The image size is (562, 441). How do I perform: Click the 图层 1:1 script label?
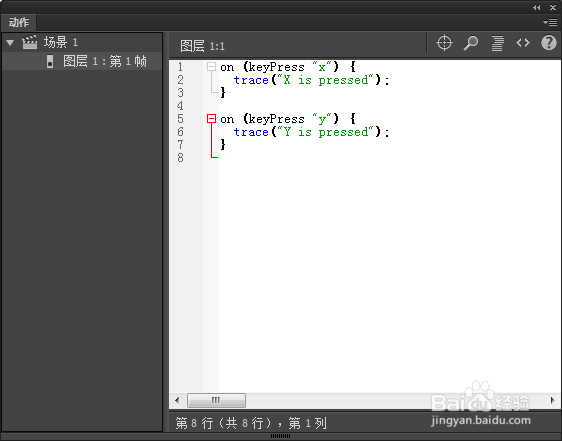click(x=202, y=46)
